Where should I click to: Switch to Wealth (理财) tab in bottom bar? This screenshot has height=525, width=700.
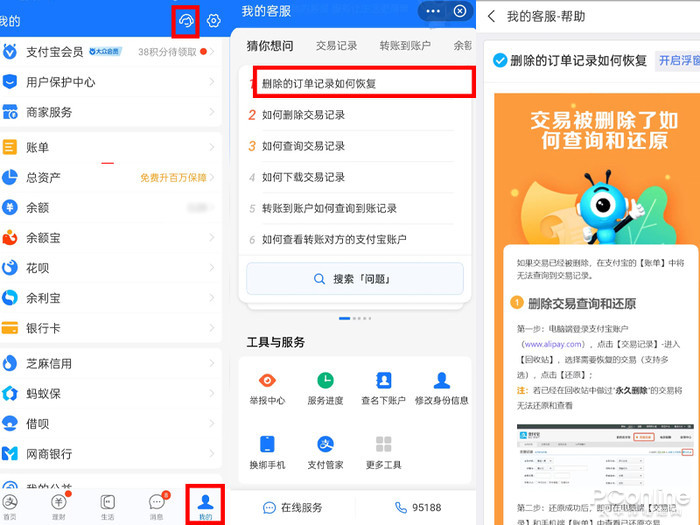(x=59, y=507)
